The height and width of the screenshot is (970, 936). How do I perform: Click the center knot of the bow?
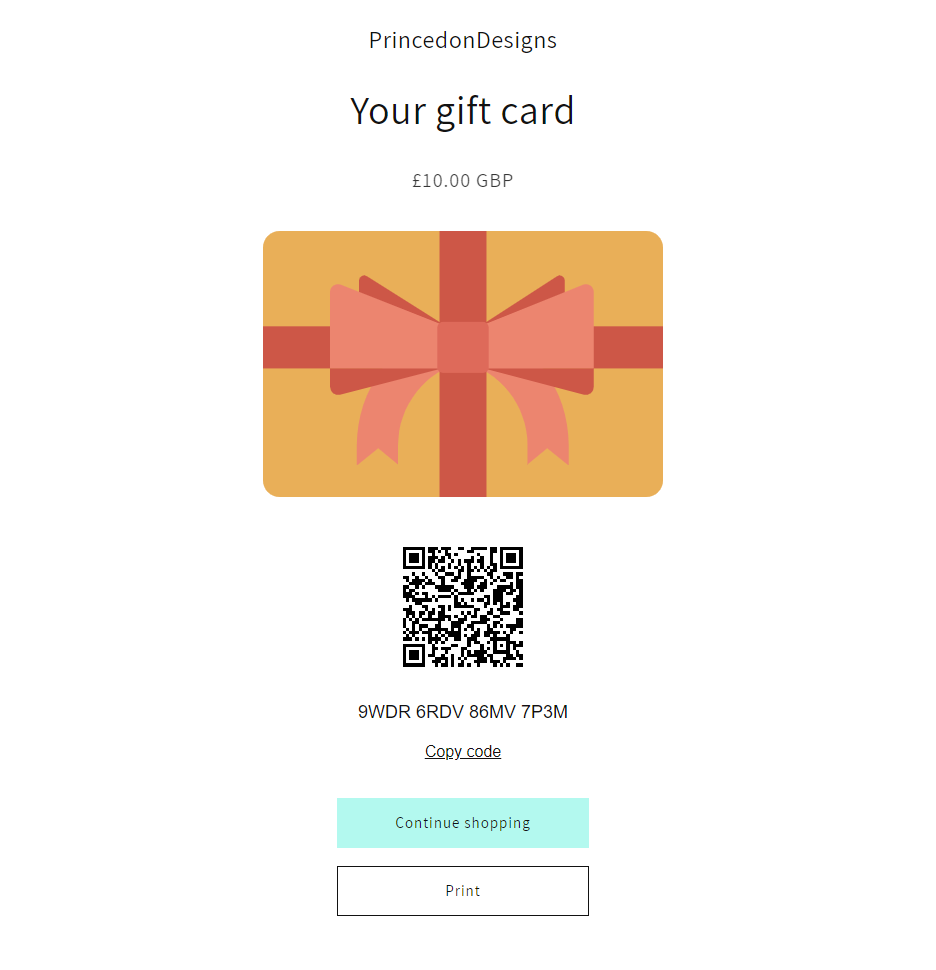[463, 347]
